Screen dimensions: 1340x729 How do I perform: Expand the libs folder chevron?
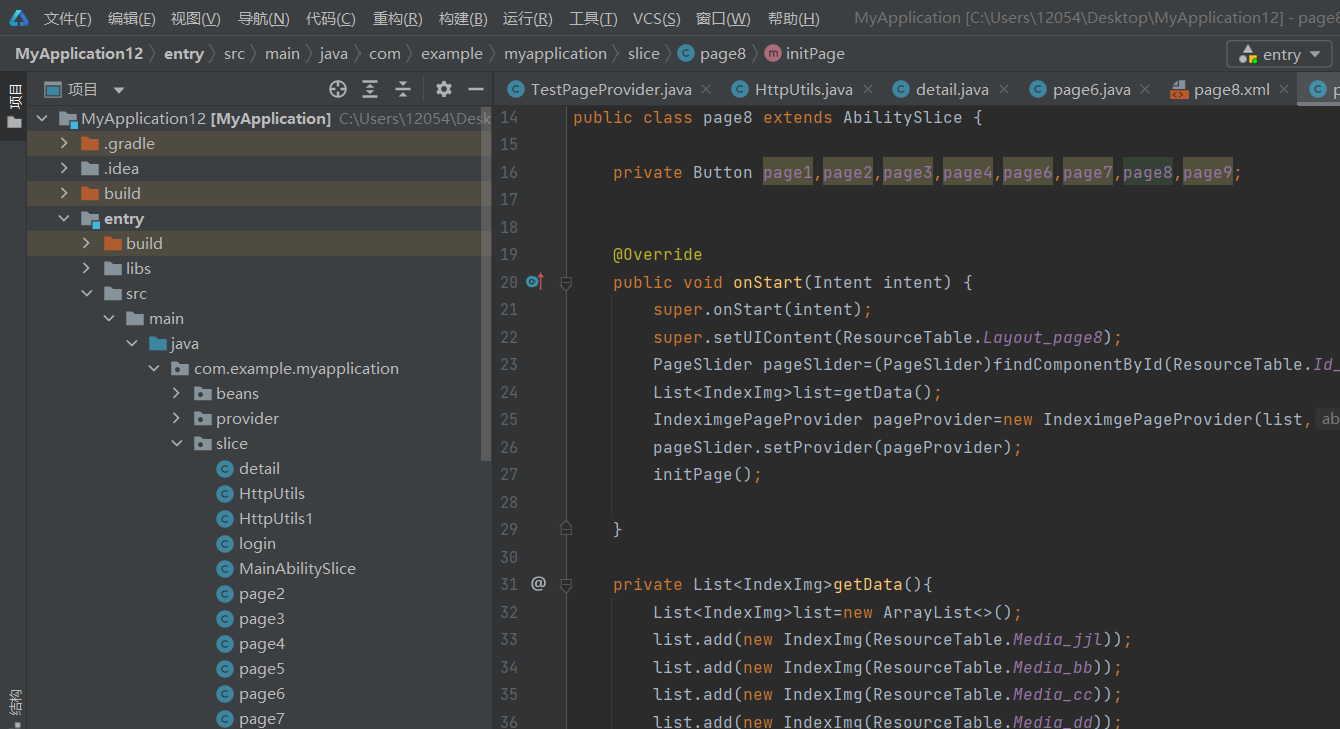tap(86, 268)
